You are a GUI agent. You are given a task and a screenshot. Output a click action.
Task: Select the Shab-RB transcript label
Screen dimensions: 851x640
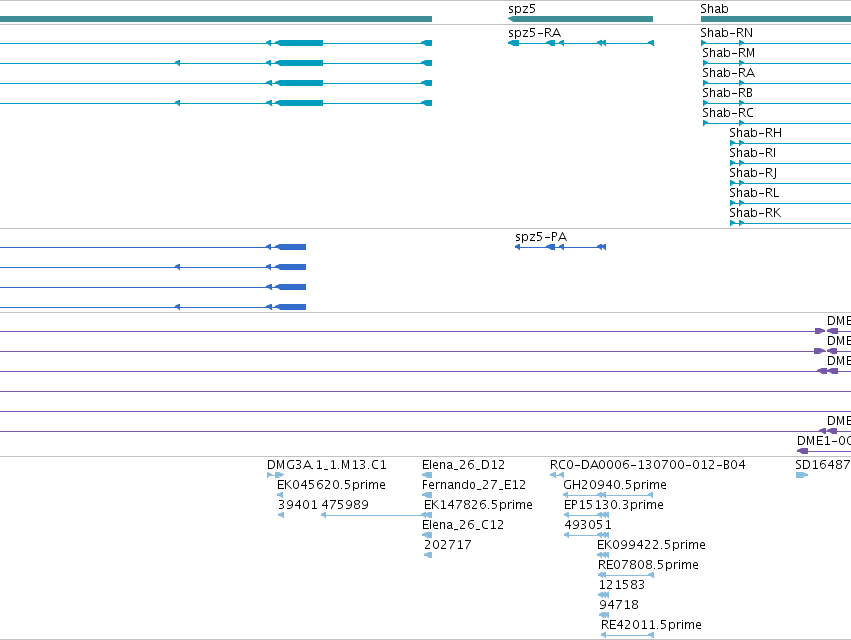pos(727,93)
